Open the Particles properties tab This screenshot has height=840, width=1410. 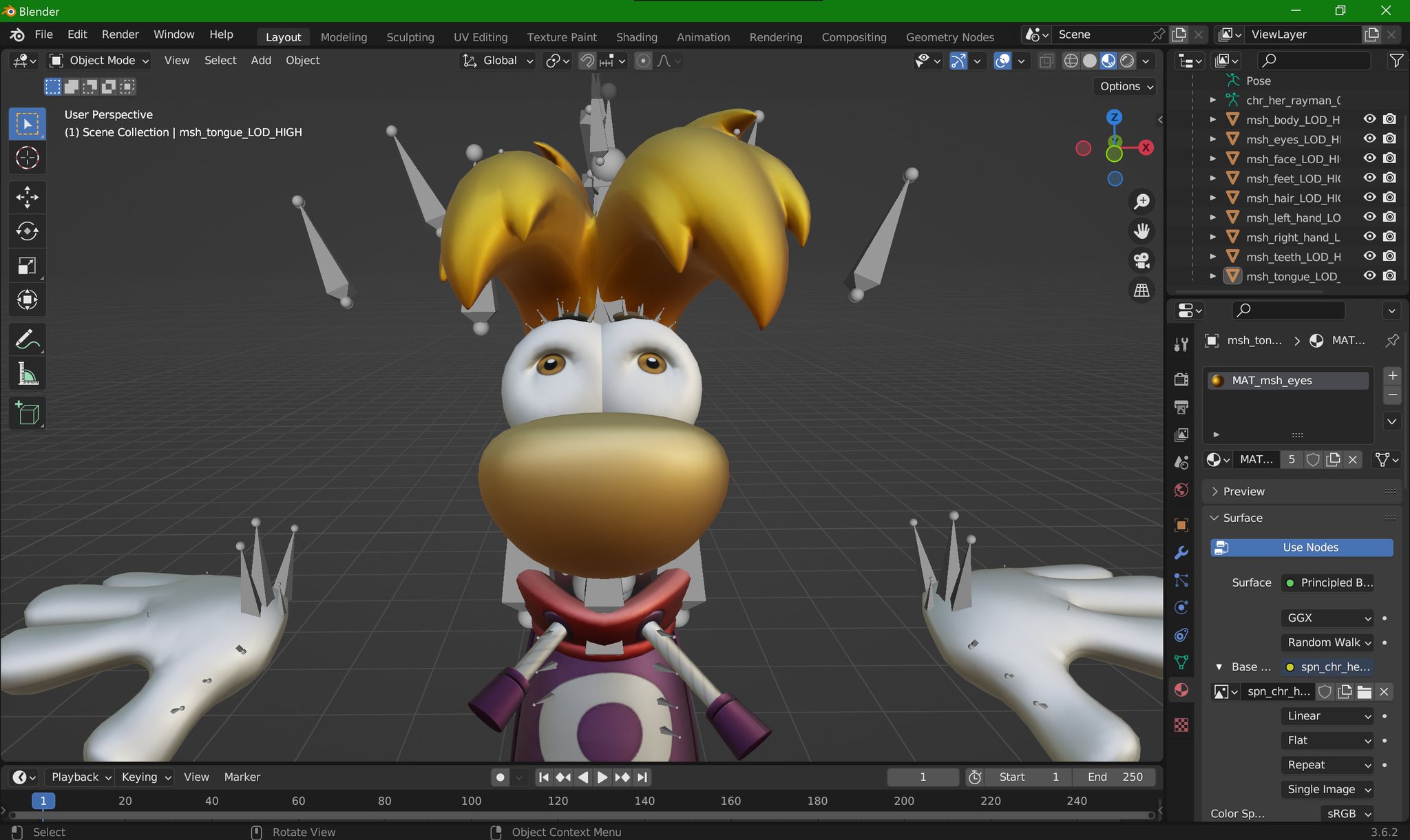pyautogui.click(x=1181, y=580)
